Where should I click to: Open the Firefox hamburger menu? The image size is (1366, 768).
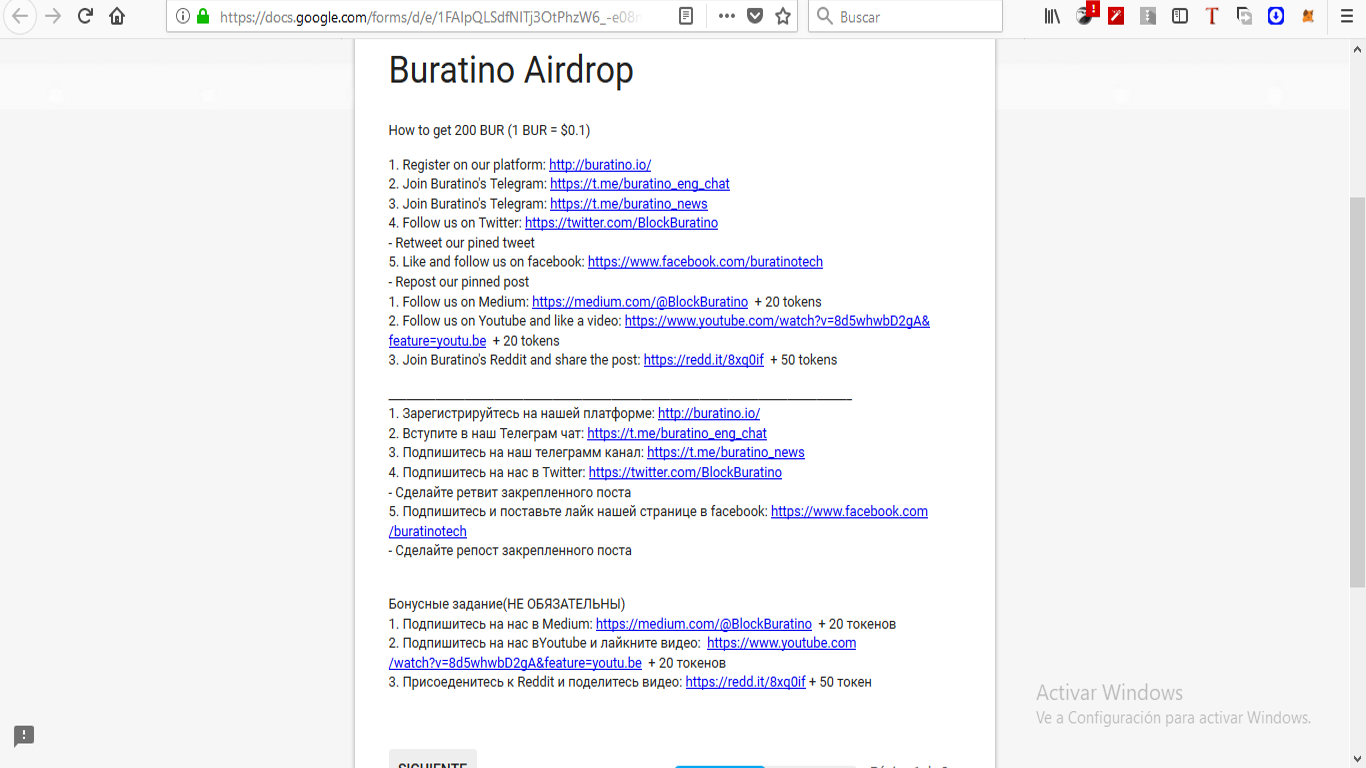click(x=1346, y=16)
